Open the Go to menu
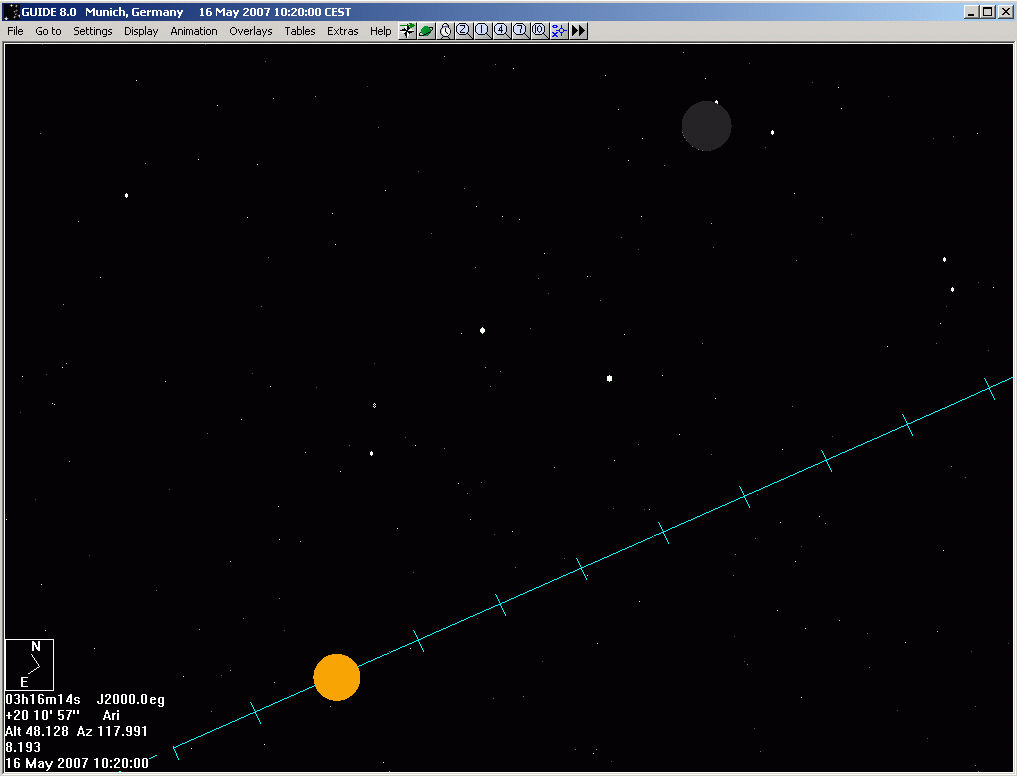 pos(48,31)
